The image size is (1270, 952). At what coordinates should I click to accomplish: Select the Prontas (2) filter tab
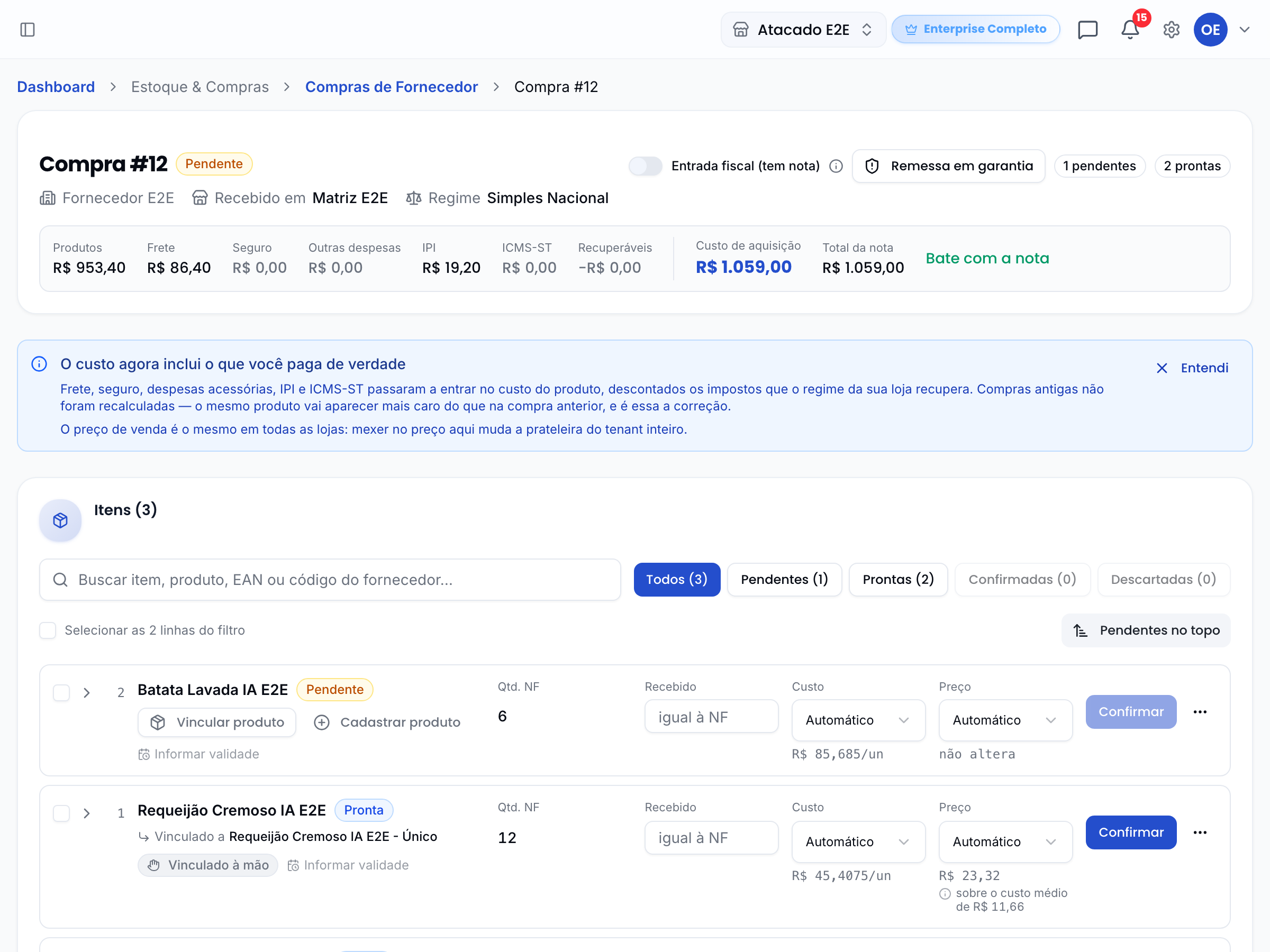click(x=898, y=580)
